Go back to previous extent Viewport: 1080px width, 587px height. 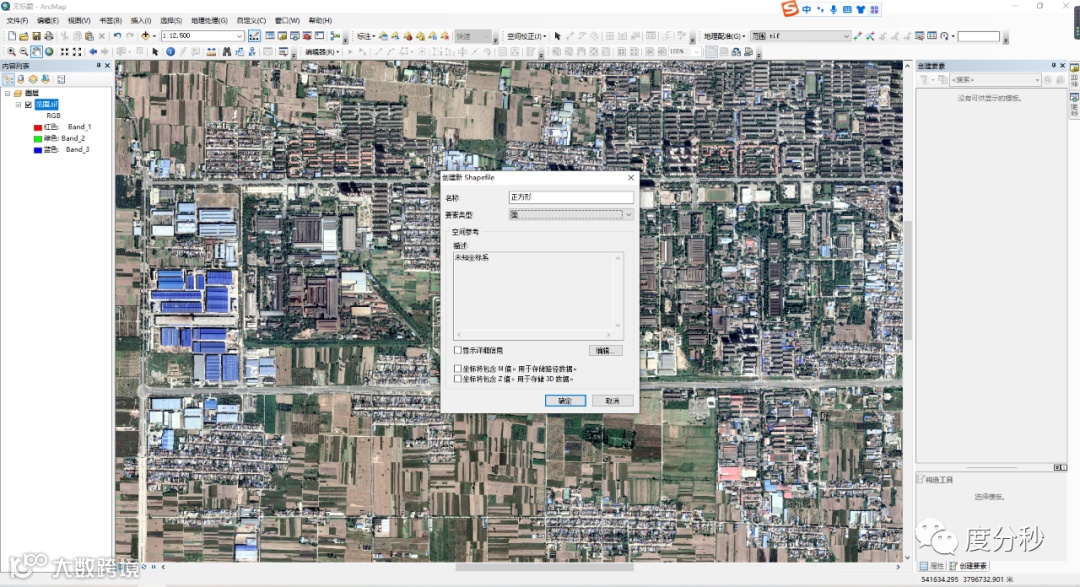[x=92, y=52]
